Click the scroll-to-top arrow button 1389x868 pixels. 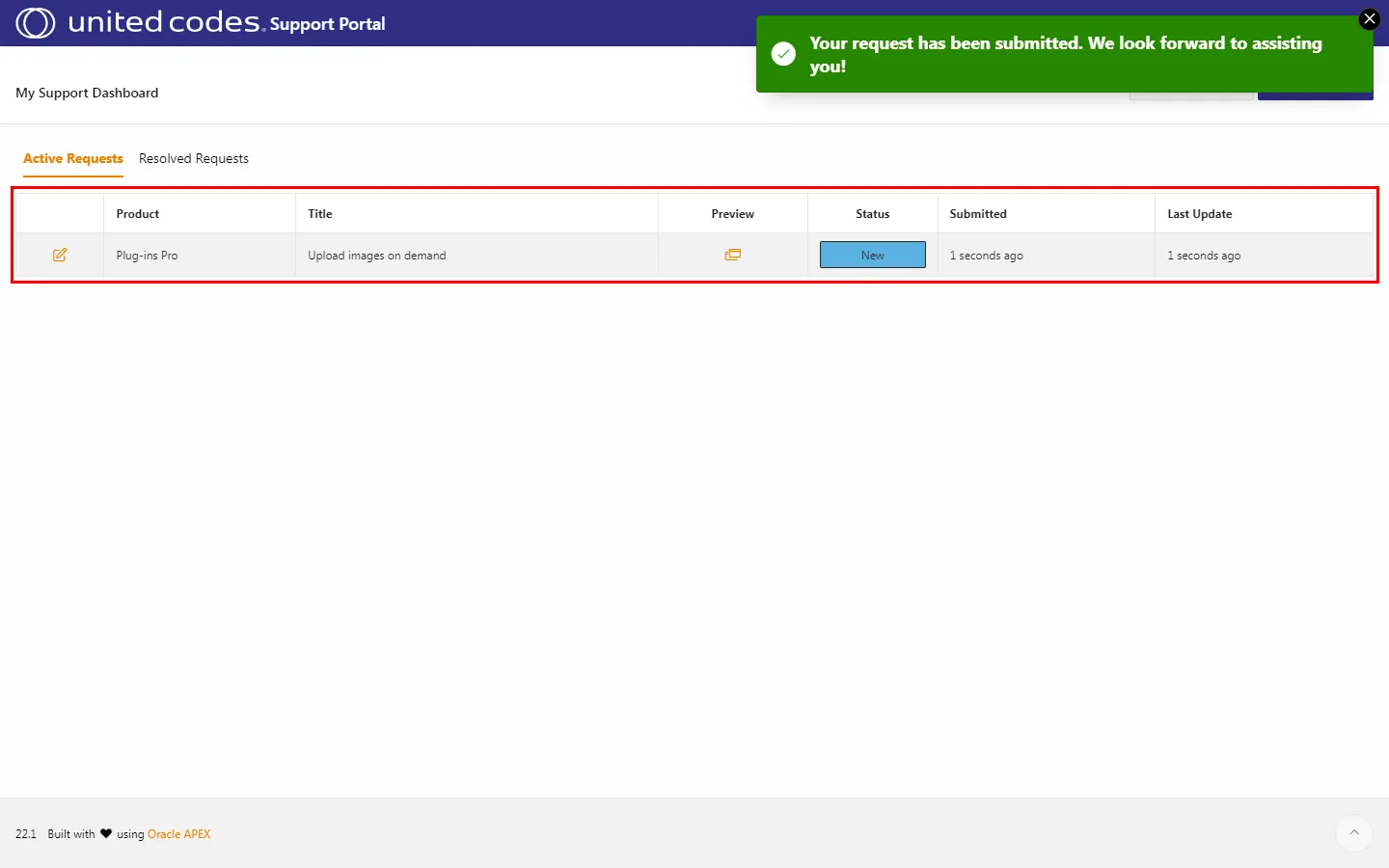[1354, 833]
